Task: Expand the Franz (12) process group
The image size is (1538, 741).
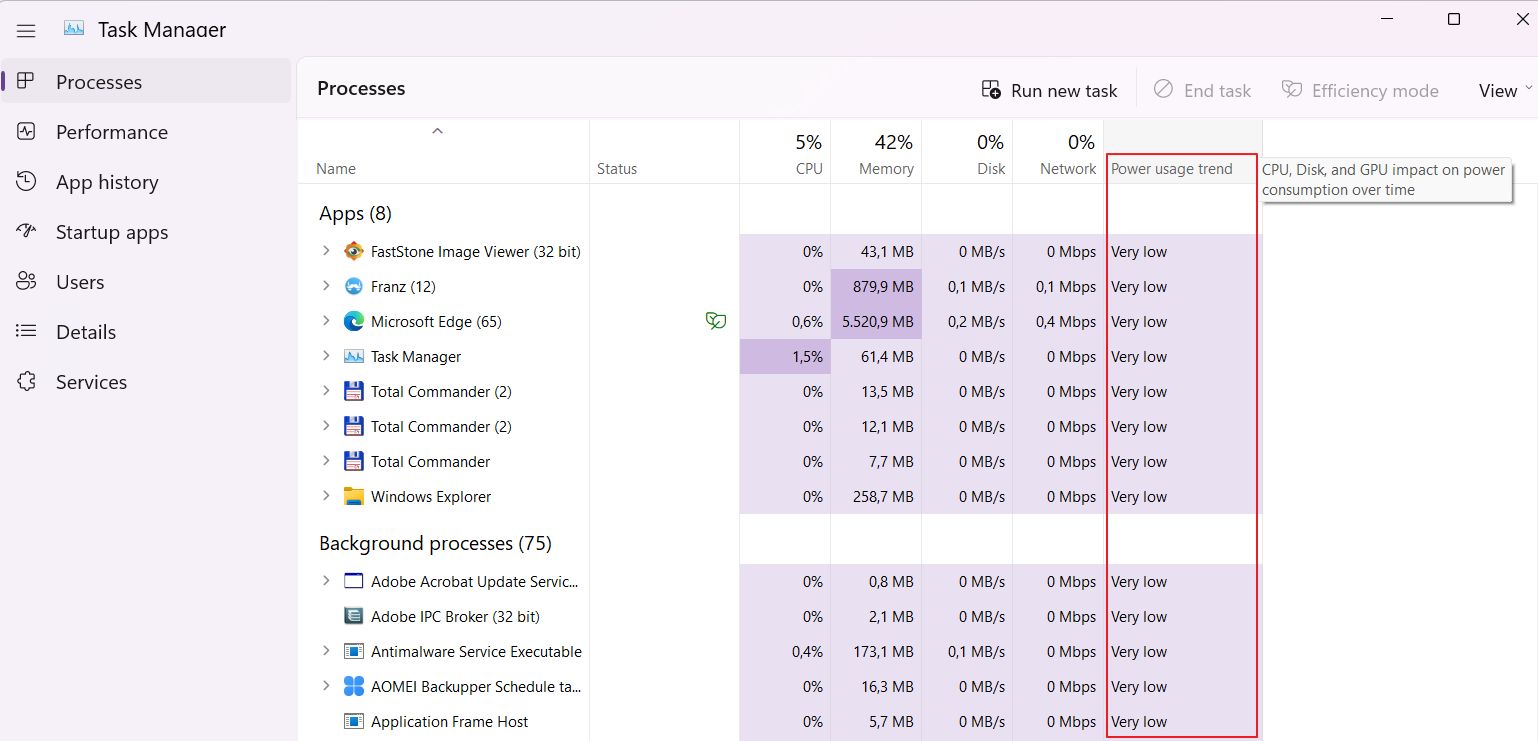Action: (x=325, y=287)
